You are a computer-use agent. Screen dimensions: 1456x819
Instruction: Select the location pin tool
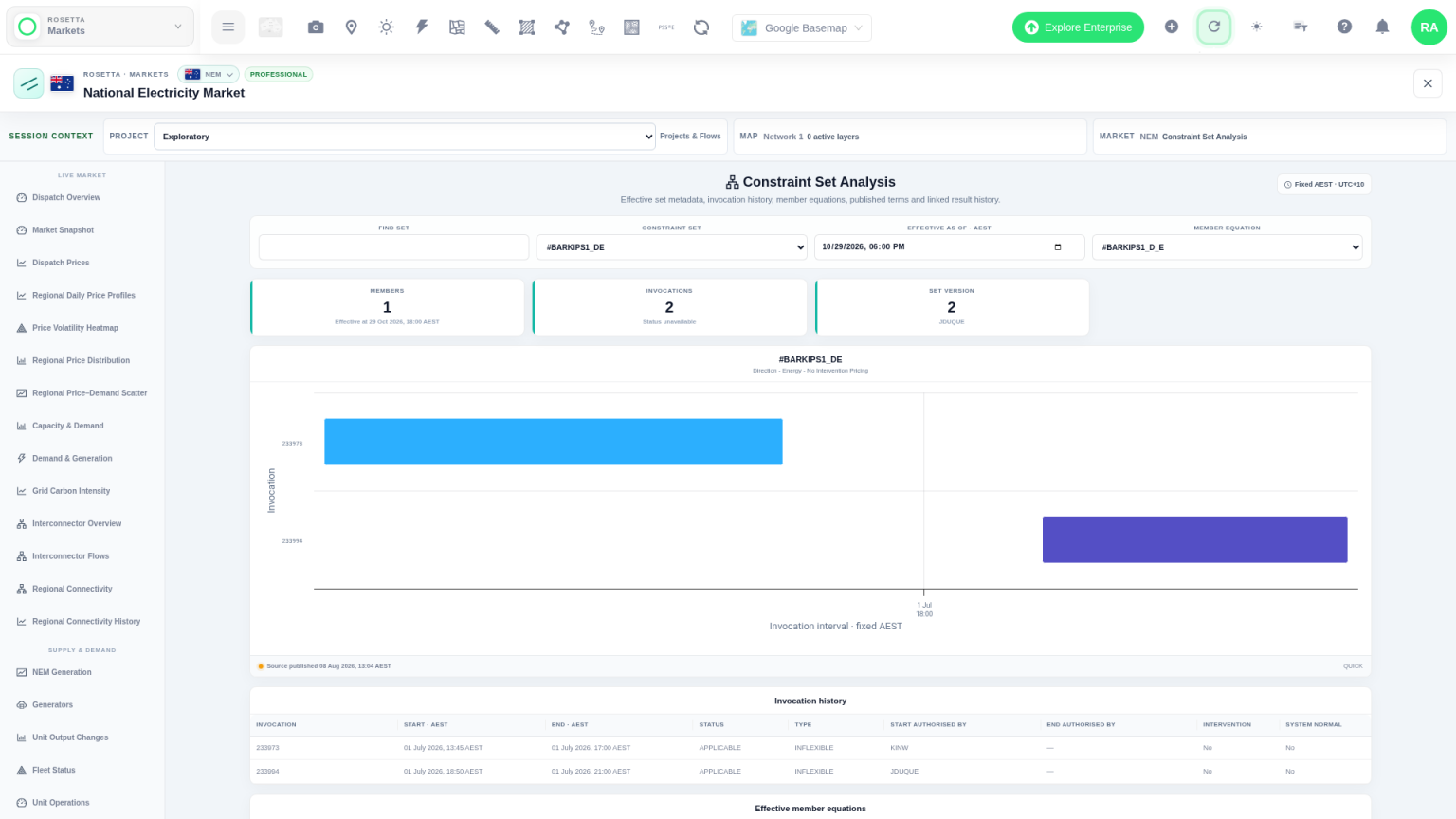click(x=351, y=27)
